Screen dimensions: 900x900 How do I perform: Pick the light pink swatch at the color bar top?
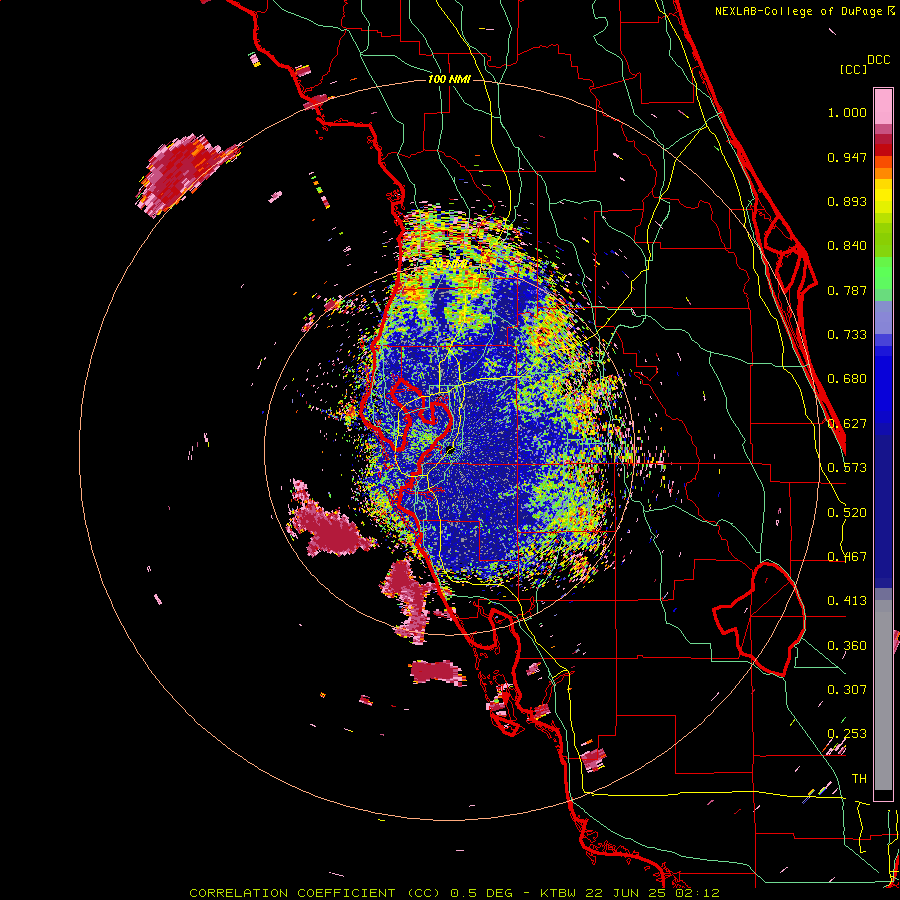pos(883,106)
